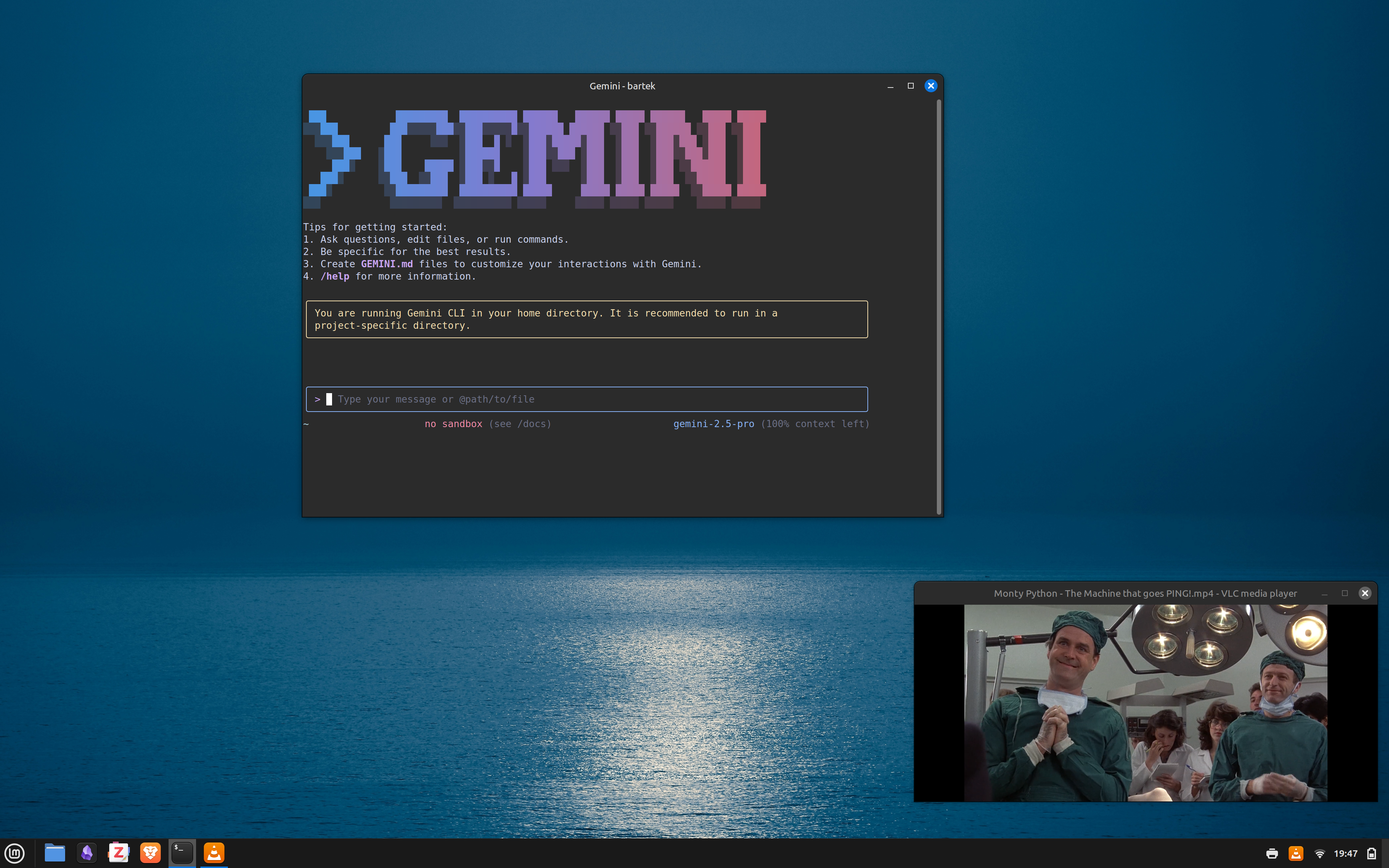Click the VLC system tray icon
This screenshot has height=868, width=1389.
point(1295,854)
